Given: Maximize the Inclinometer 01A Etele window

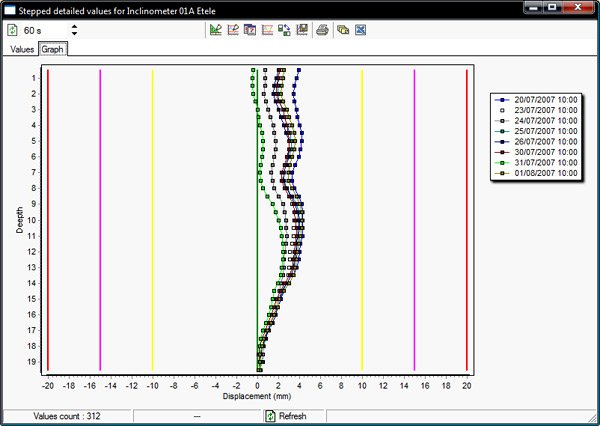Looking at the screenshot, I should tap(552, 7).
